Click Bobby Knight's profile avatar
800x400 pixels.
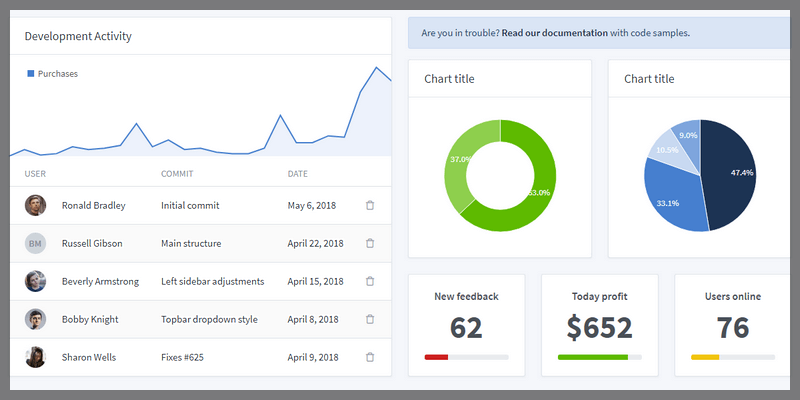click(36, 319)
